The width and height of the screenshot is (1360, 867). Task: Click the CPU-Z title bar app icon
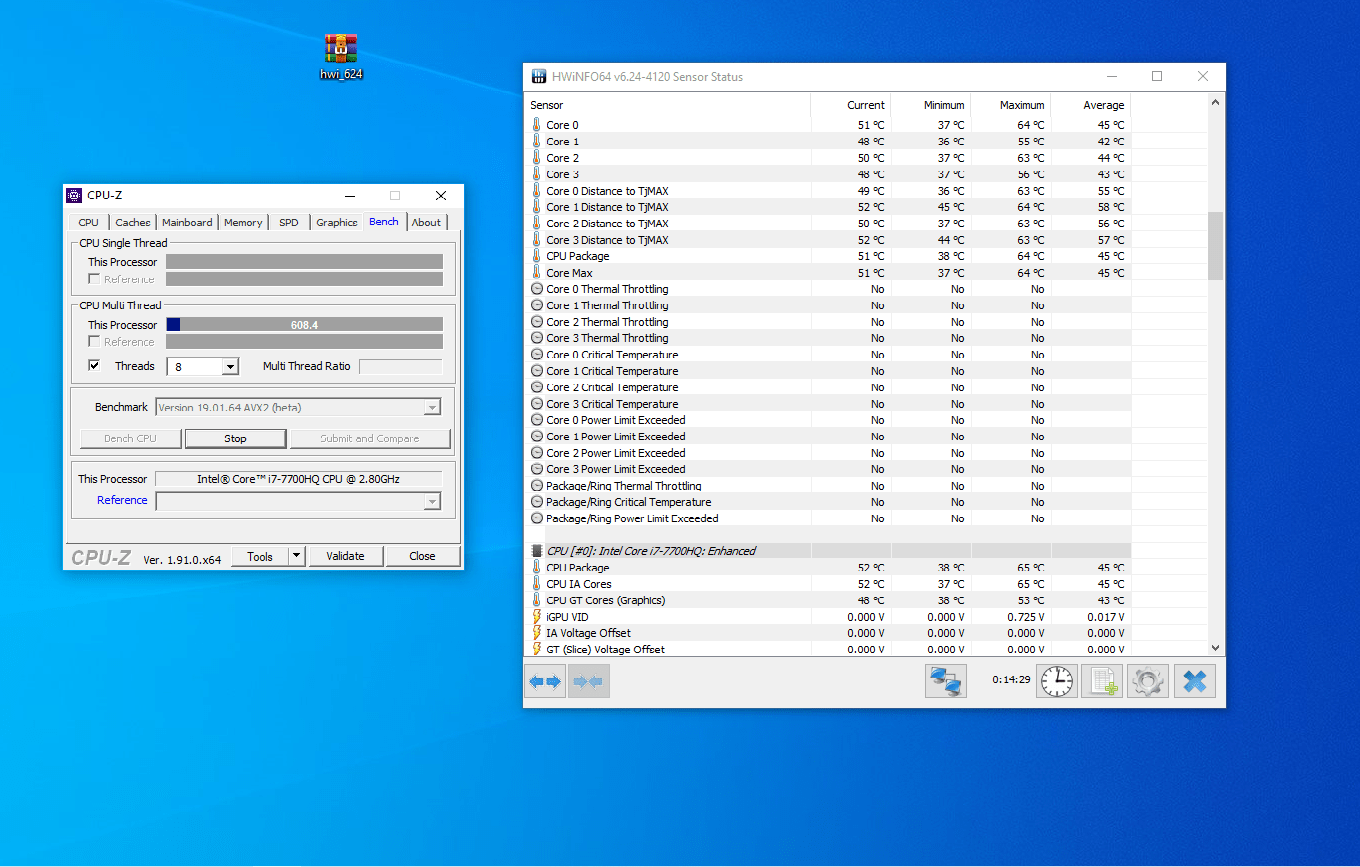click(74, 195)
